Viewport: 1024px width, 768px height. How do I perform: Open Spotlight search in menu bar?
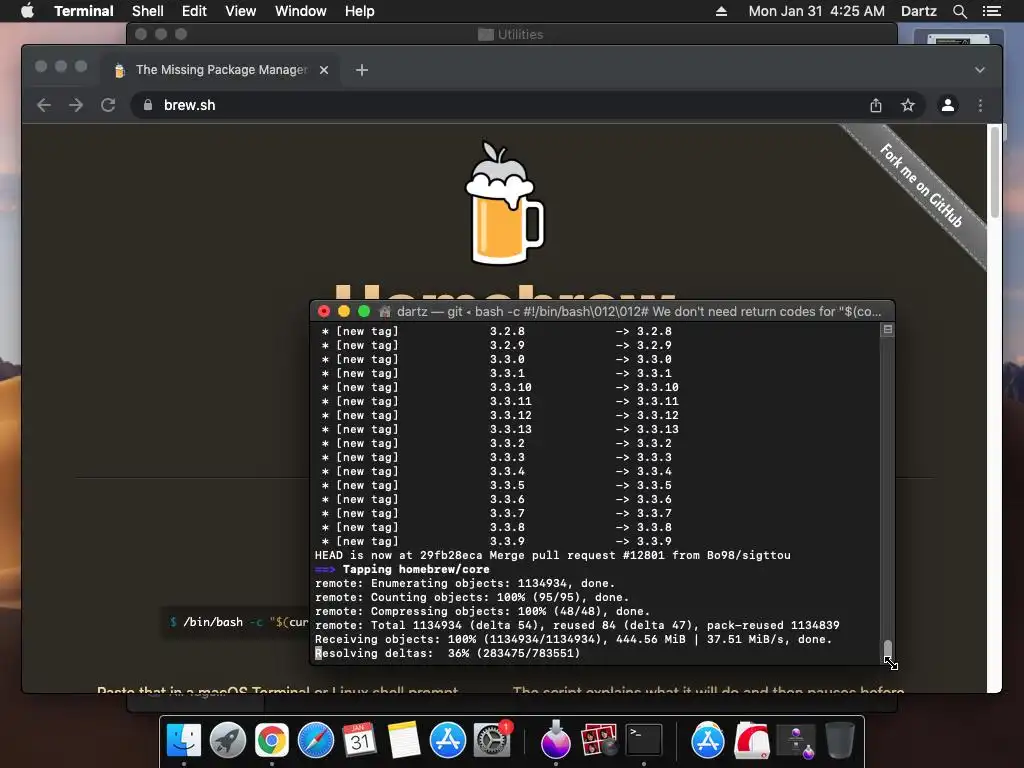[959, 11]
